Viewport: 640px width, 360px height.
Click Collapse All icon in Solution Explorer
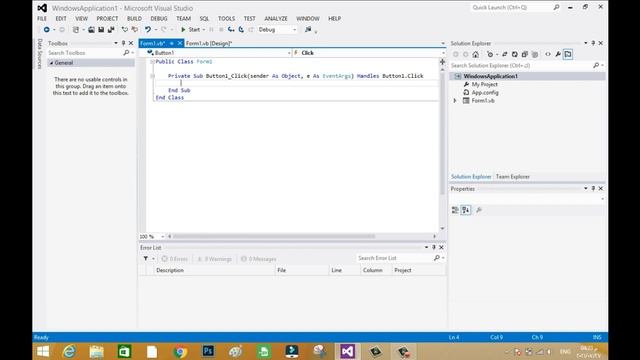coord(524,54)
